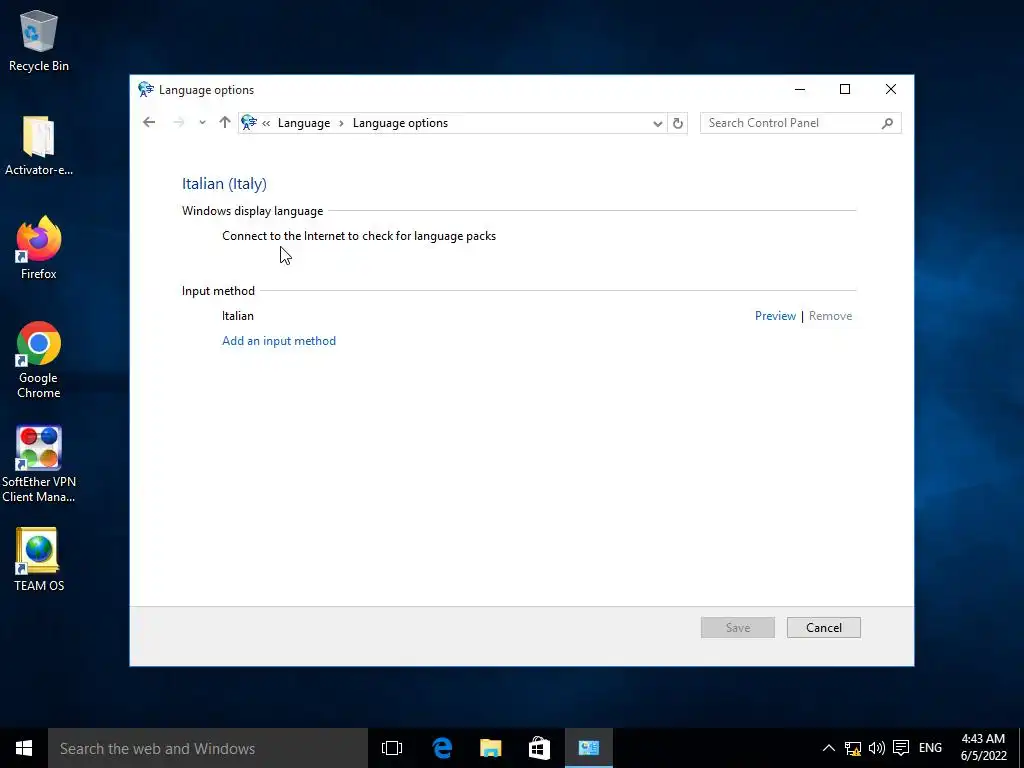Open Task View from the taskbar
This screenshot has width=1024, height=768.
(392, 748)
